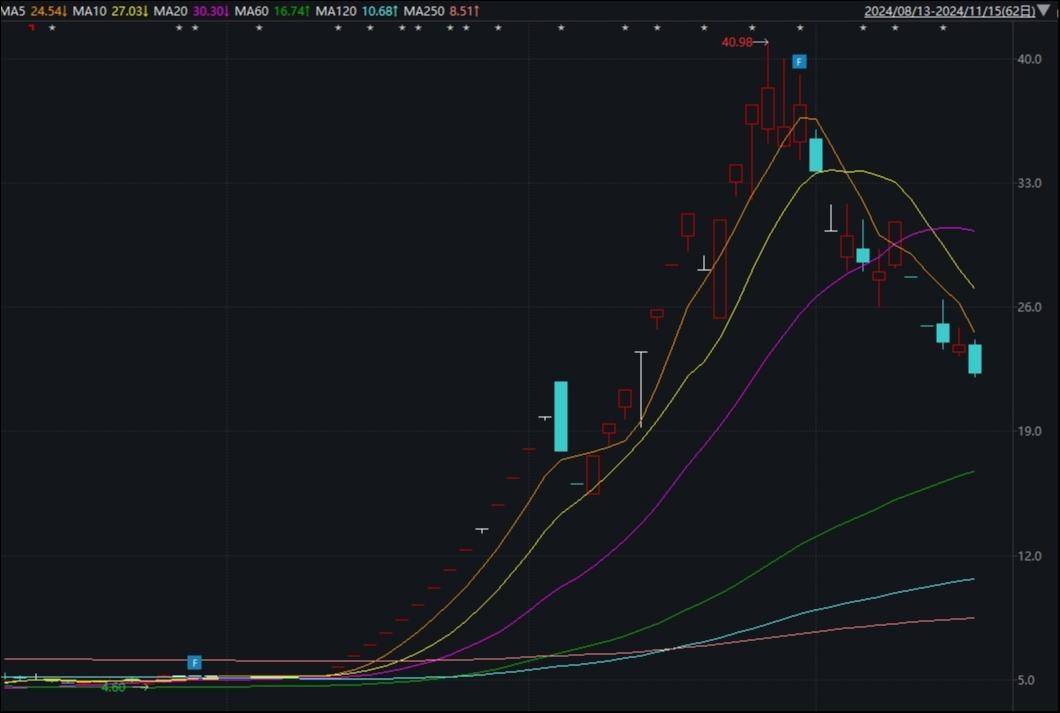Select the leftmost star event marker
This screenshot has height=713, width=1060.
[x=52, y=28]
